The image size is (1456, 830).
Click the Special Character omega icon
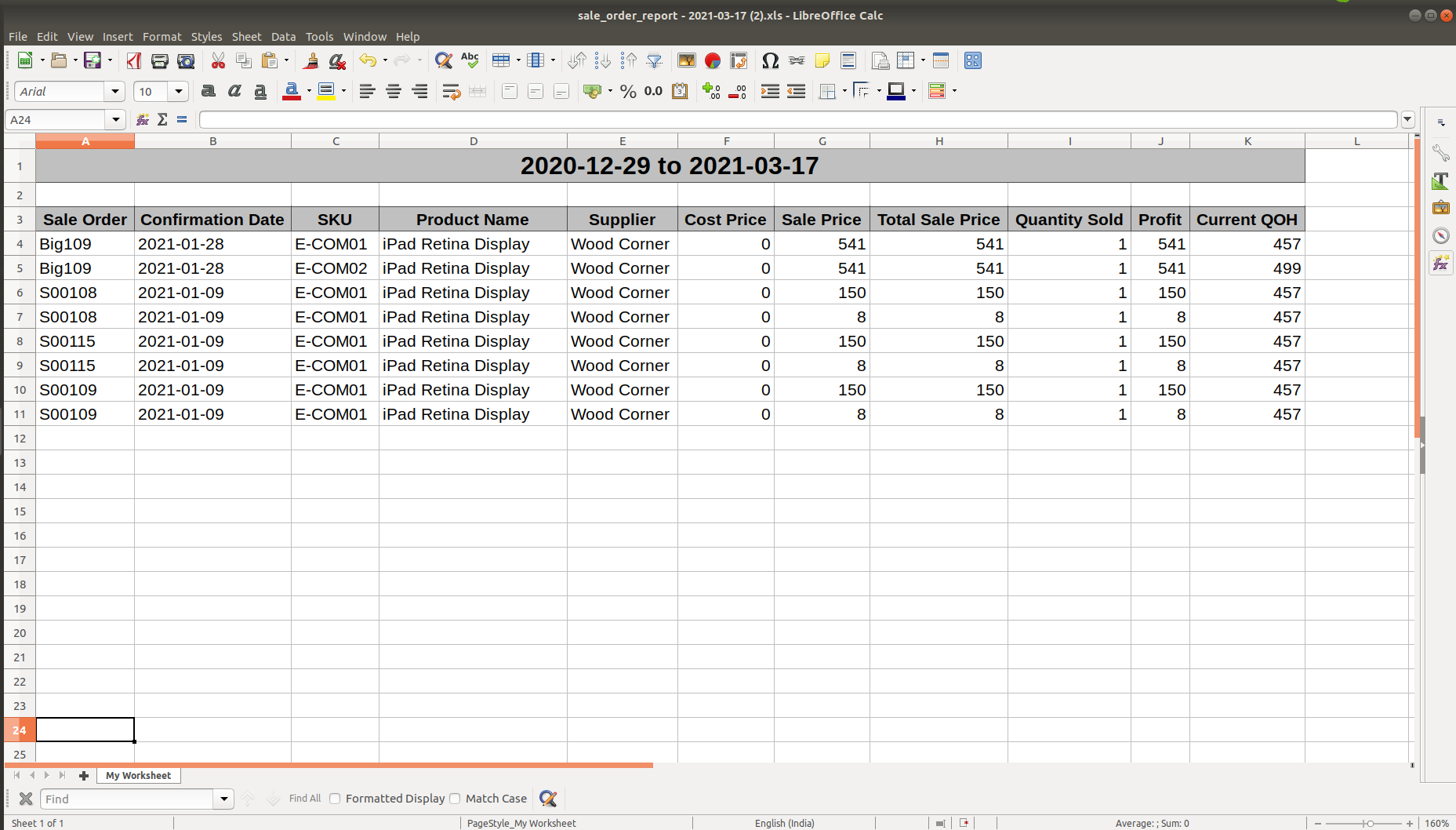pyautogui.click(x=770, y=60)
